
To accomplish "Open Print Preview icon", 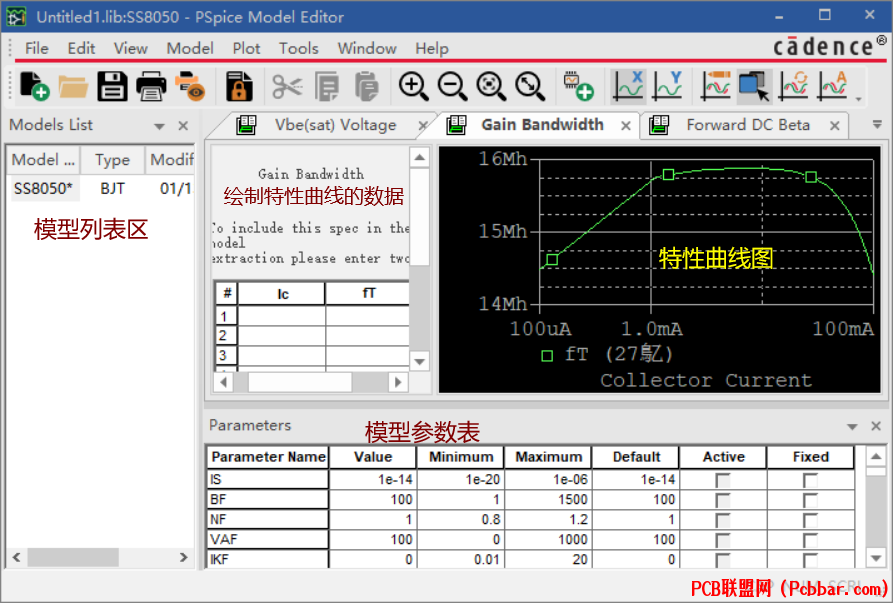I will click(x=190, y=87).
